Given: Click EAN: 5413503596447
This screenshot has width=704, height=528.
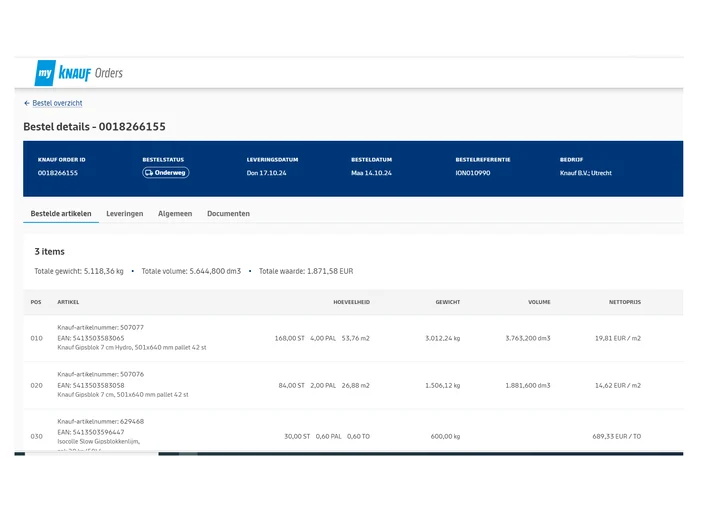Looking at the screenshot, I should [91, 432].
